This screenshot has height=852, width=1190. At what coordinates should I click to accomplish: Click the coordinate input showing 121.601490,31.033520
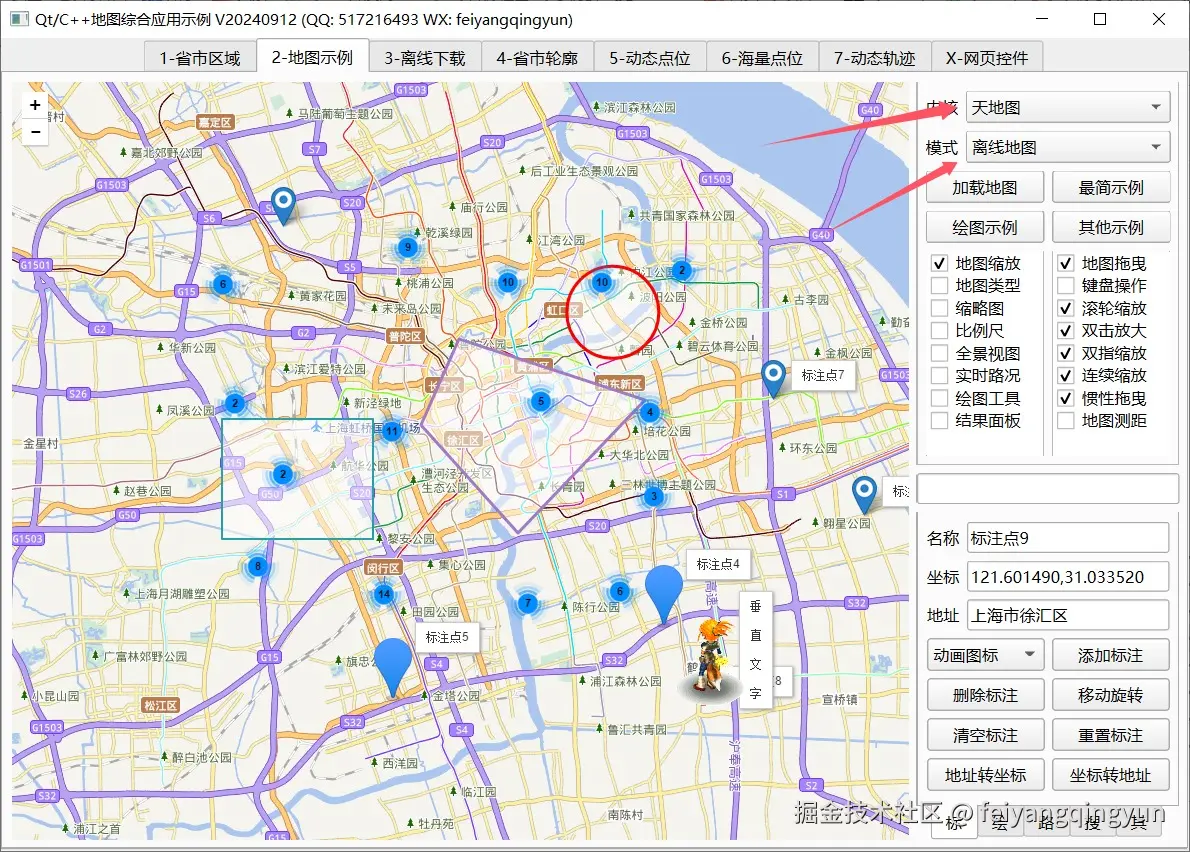click(x=1068, y=576)
